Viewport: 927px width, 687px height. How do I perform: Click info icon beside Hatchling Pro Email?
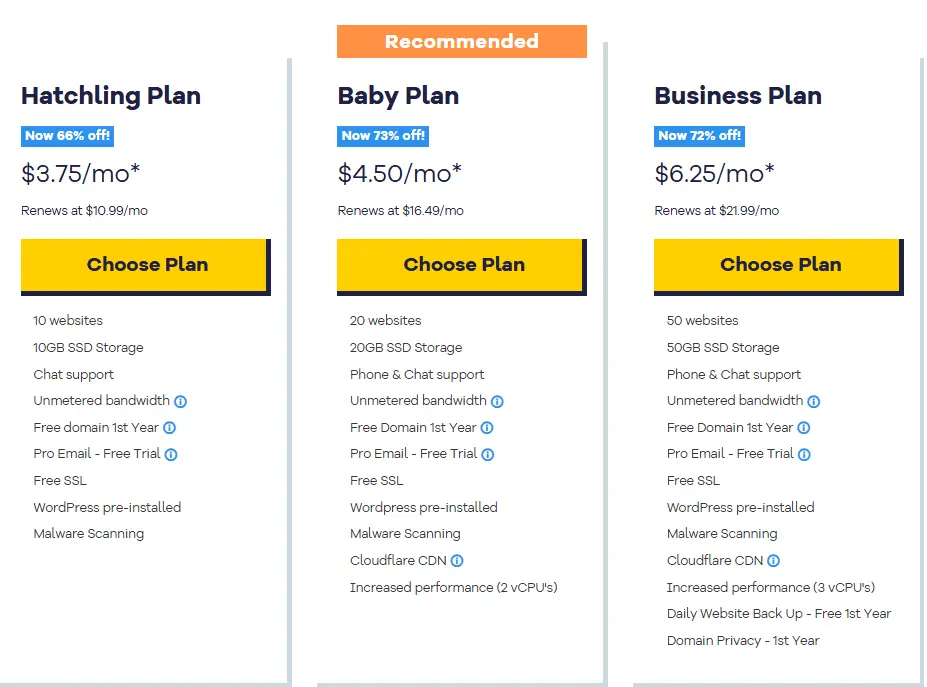(x=171, y=454)
